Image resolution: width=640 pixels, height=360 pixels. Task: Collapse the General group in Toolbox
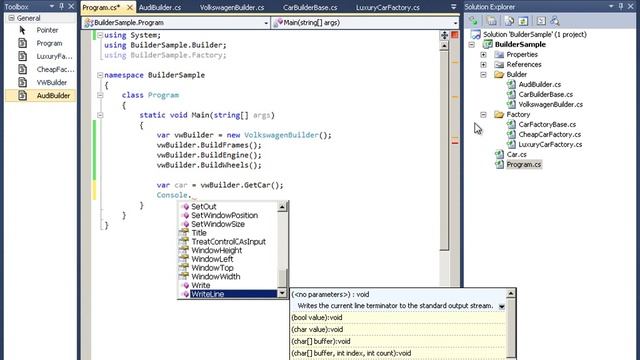click(x=11, y=18)
